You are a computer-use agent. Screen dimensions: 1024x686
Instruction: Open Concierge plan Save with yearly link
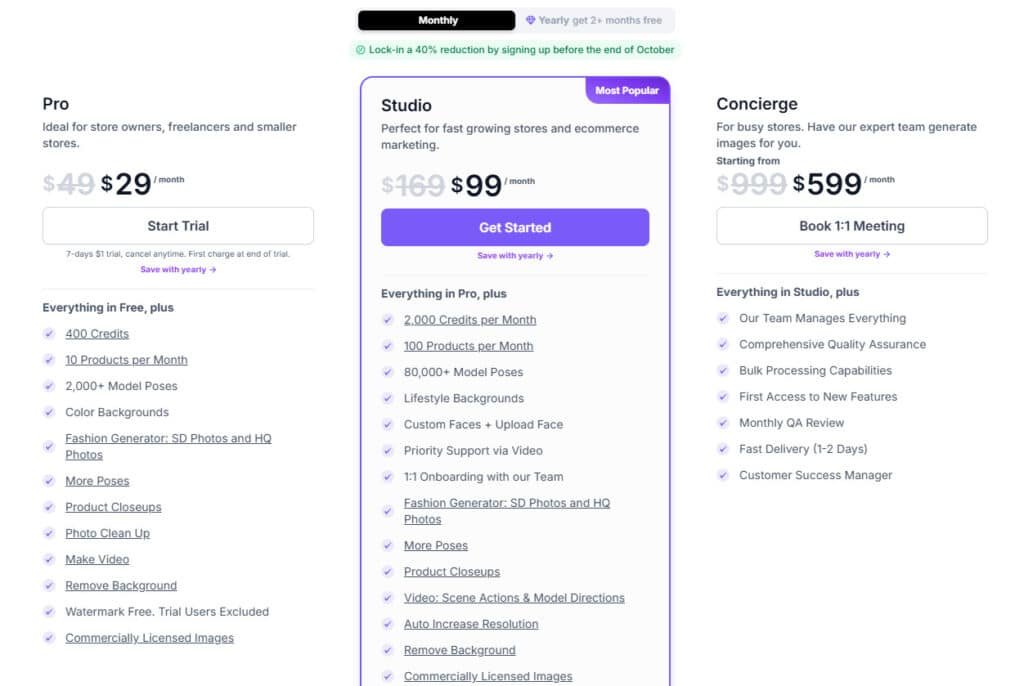click(x=852, y=254)
